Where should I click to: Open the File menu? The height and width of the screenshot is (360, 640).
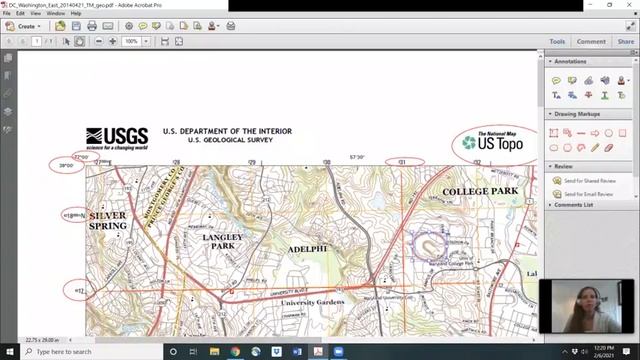tap(7, 13)
